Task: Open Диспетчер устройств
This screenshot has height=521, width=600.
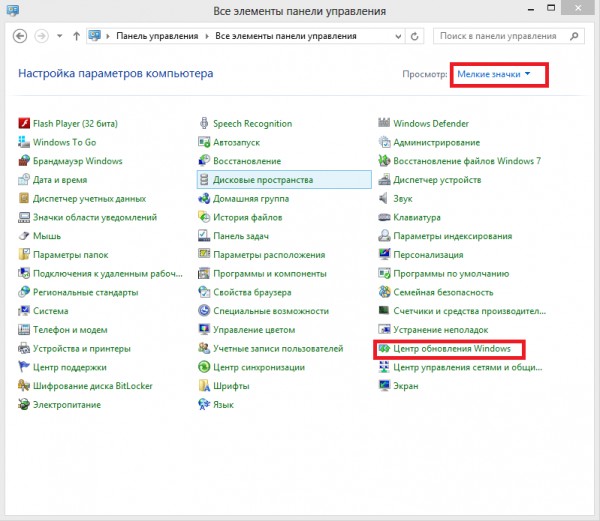Action: pos(430,180)
